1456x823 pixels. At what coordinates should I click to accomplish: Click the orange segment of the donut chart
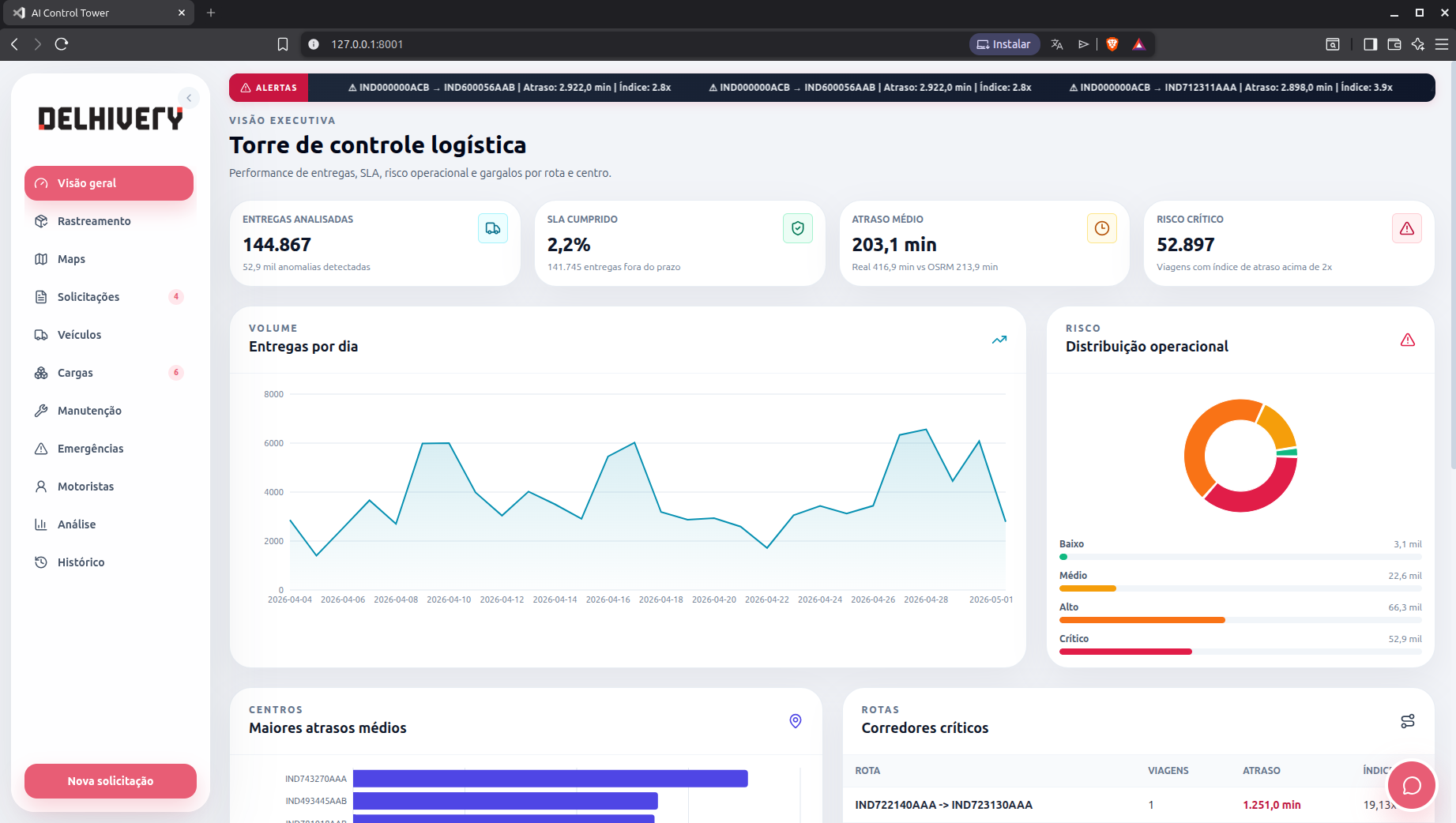tap(1198, 438)
